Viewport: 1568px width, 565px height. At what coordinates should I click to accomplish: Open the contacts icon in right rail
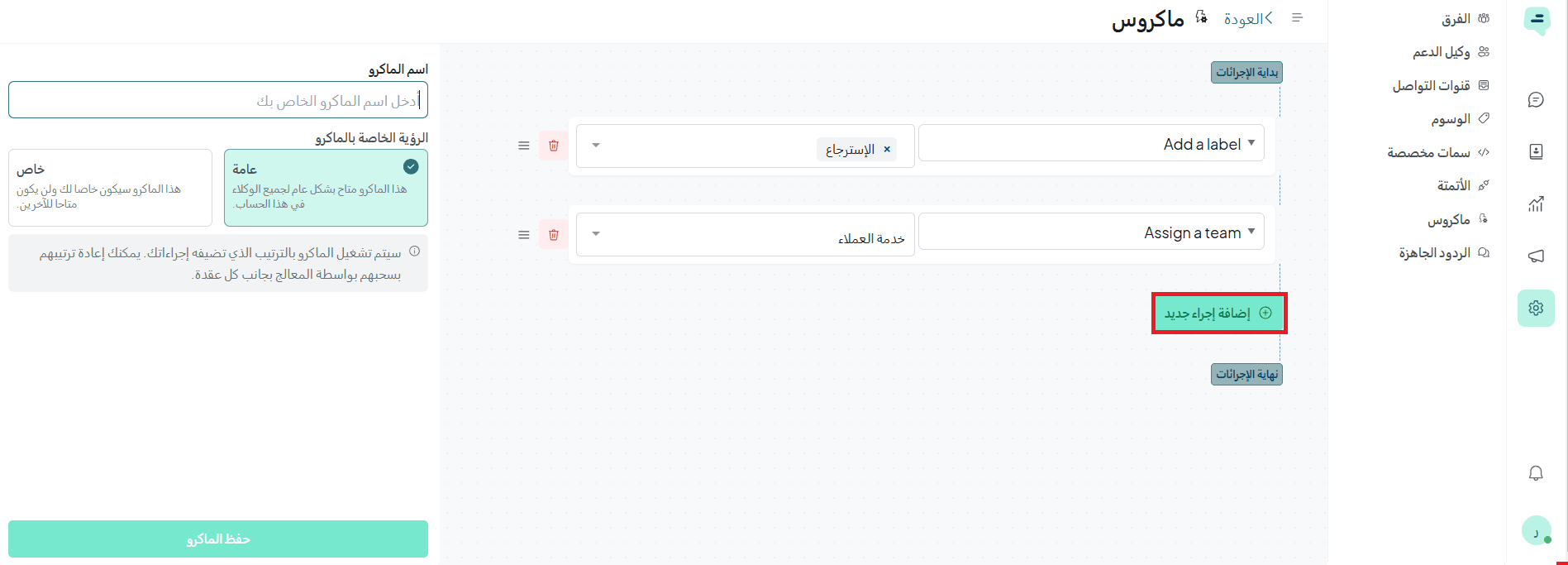(x=1536, y=152)
